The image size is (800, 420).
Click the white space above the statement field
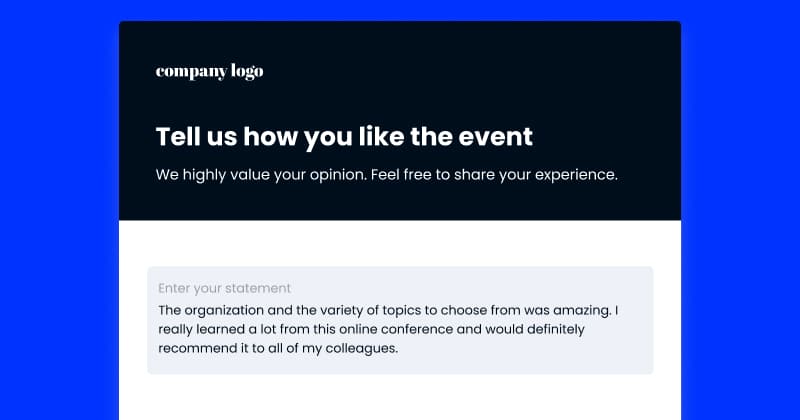[x=400, y=243]
